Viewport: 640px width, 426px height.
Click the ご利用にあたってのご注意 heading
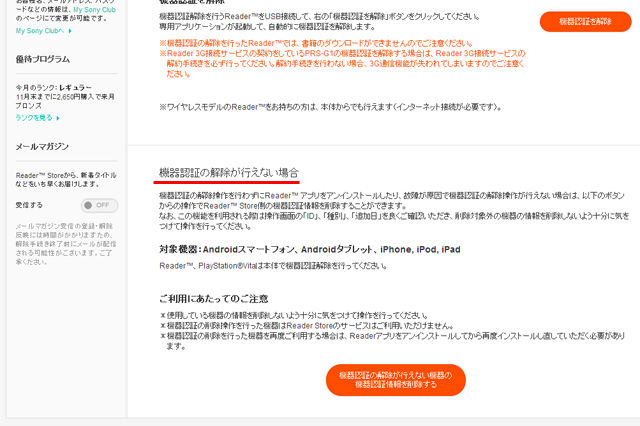pyautogui.click(x=213, y=299)
